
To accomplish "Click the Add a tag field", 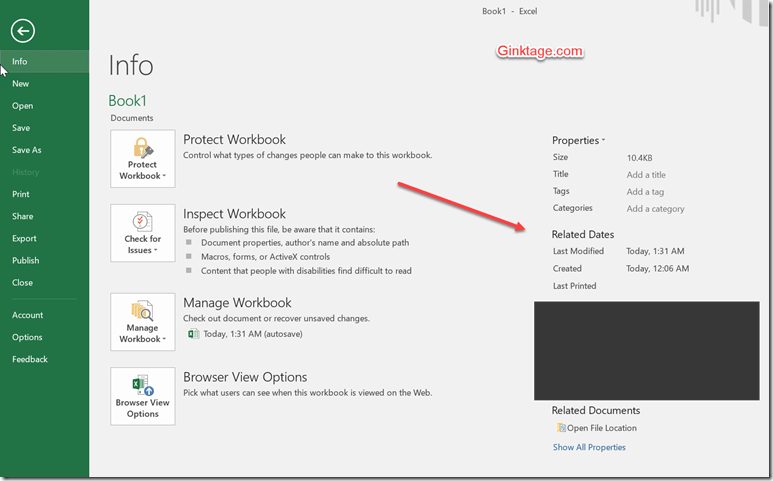I will click(x=645, y=192).
